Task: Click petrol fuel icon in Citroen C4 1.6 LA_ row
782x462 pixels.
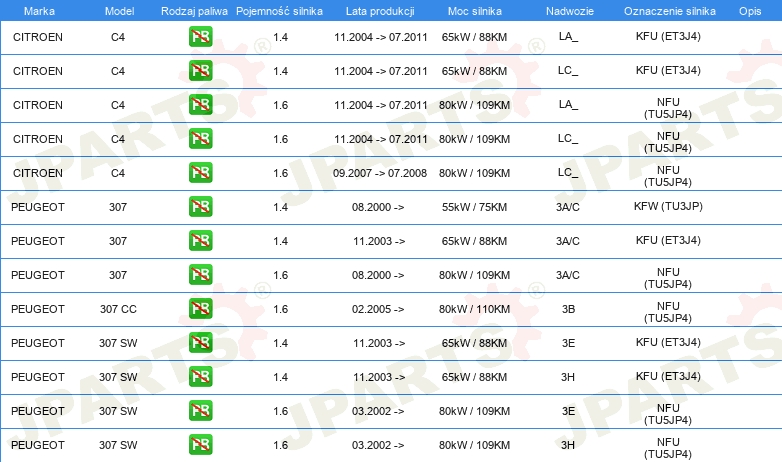Action: pyautogui.click(x=200, y=104)
